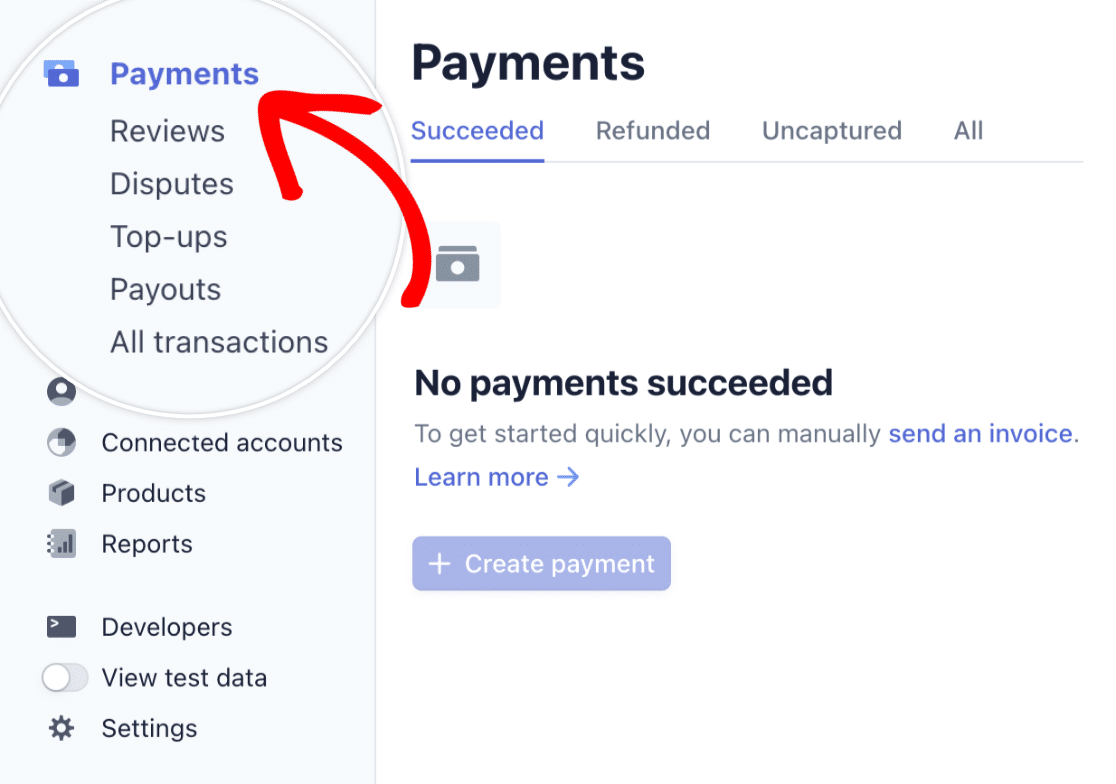Open Disputes in the sidebar
This screenshot has height=784, width=1116.
point(172,184)
